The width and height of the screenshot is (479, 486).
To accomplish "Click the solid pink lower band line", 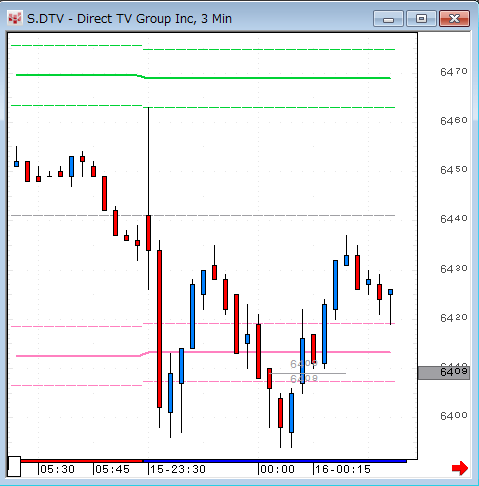I will click(203, 353).
